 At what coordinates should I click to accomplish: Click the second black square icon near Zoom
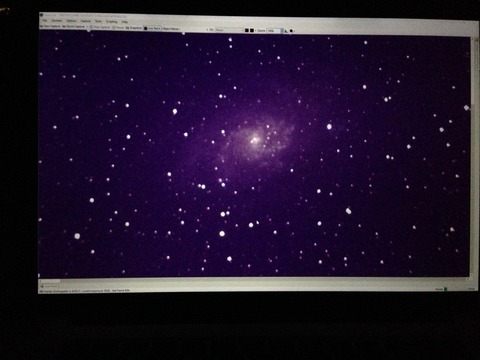(252, 30)
